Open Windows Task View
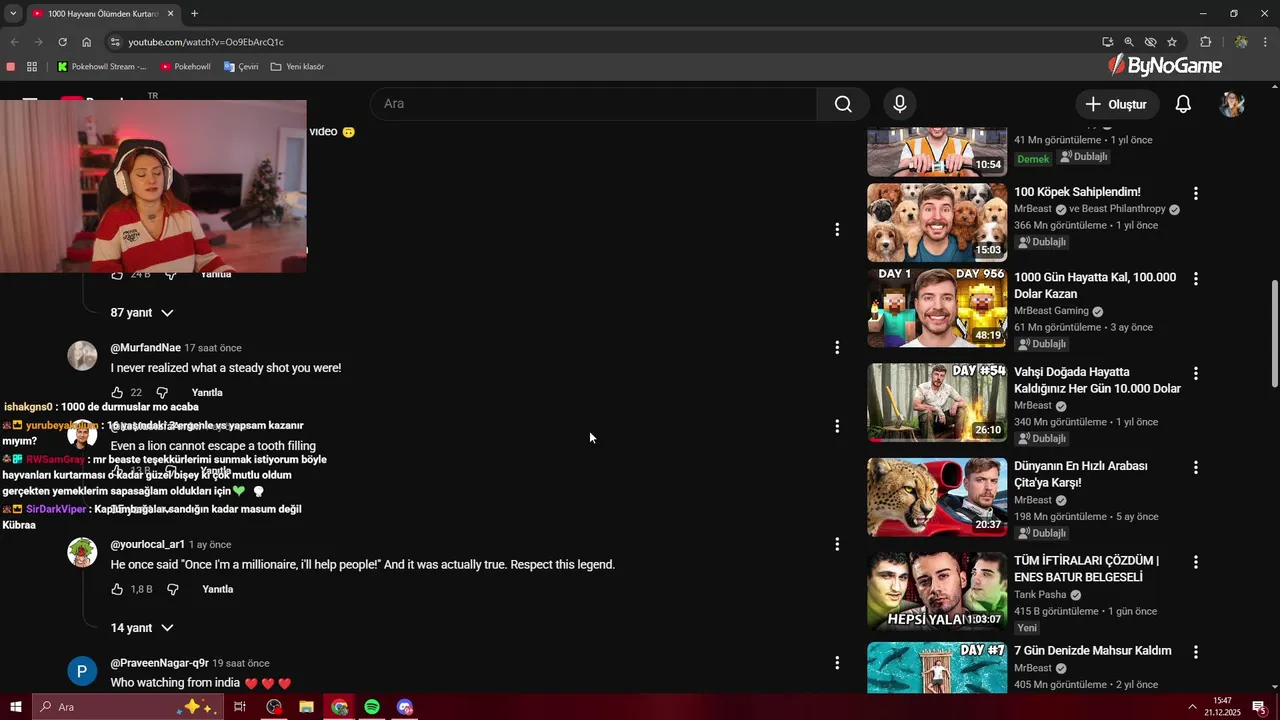The image size is (1280, 720). (240, 707)
